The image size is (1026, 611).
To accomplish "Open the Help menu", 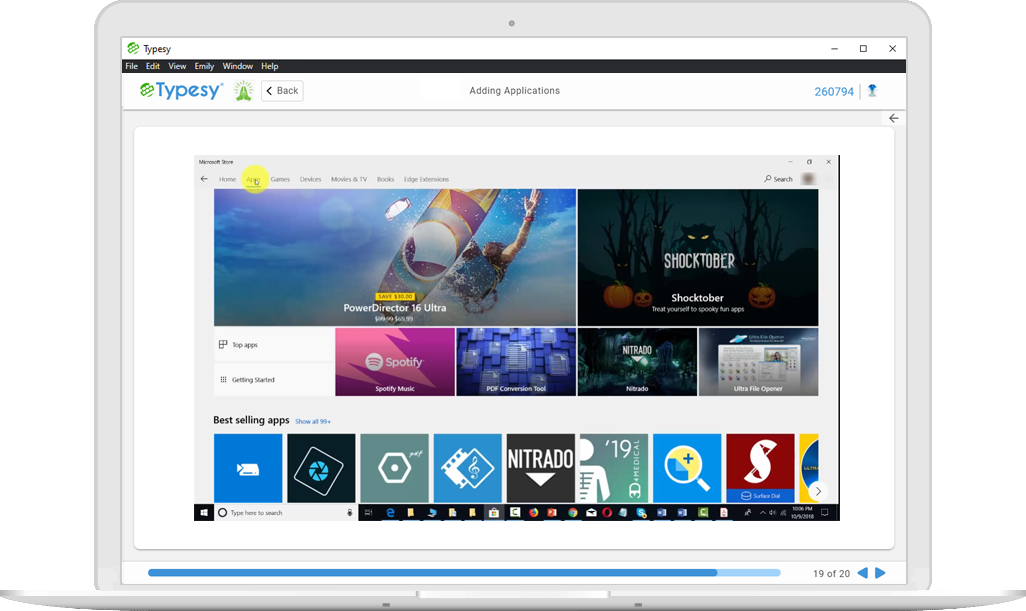I will [x=270, y=66].
